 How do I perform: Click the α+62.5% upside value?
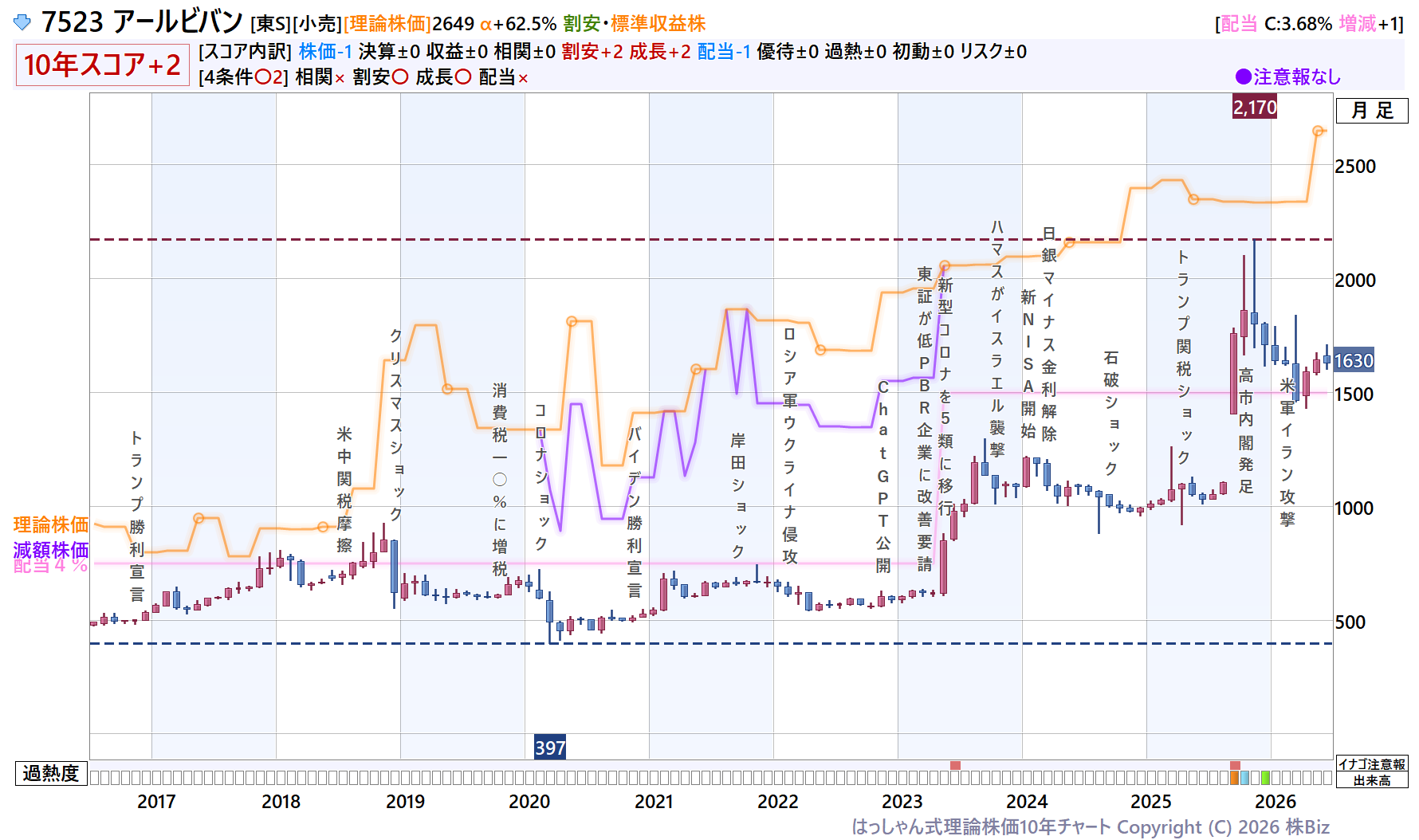(x=517, y=24)
